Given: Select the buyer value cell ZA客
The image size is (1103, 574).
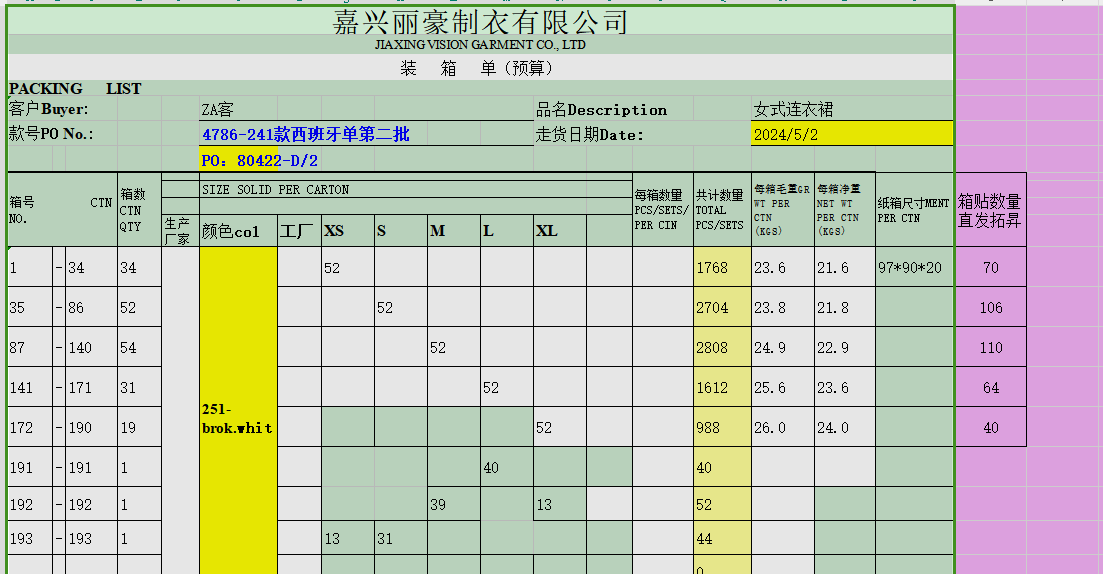Looking at the screenshot, I should pos(218,110).
